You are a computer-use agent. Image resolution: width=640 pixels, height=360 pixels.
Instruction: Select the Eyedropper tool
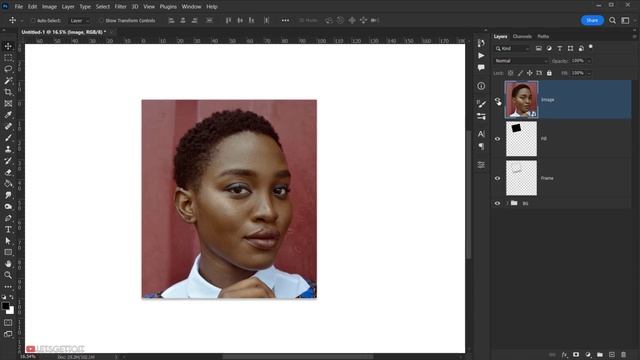[8, 115]
